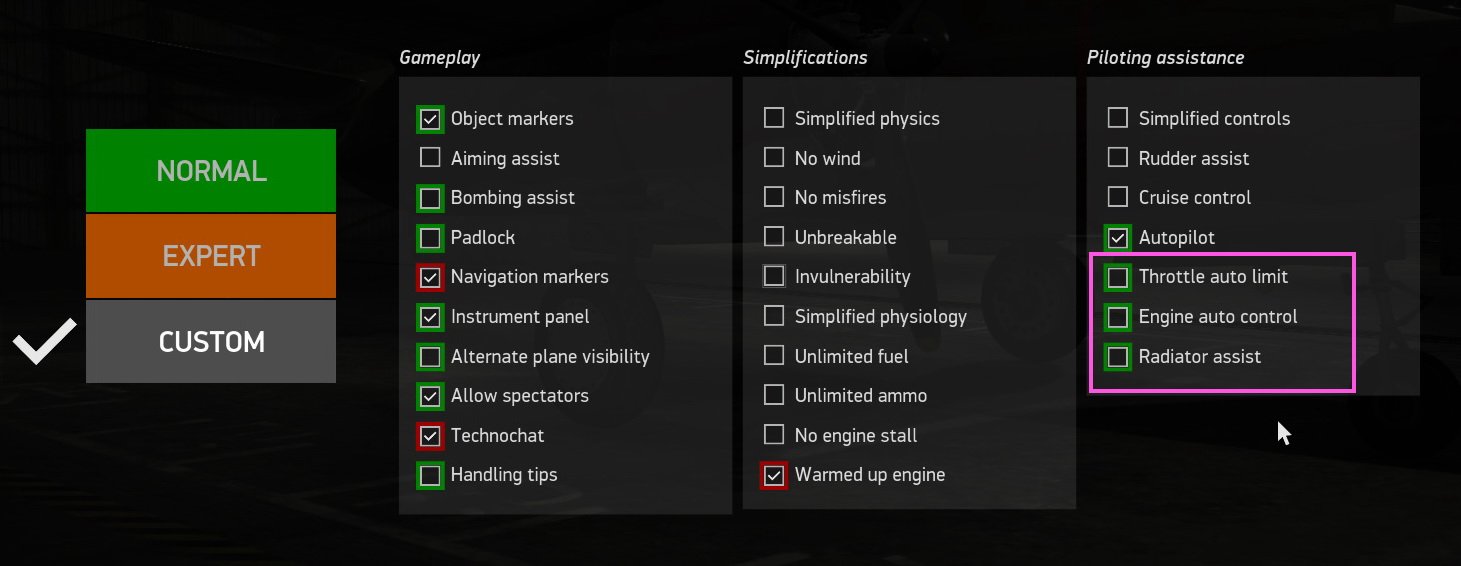Select the NORMAL difficulty preset
This screenshot has height=566, width=1461.
click(x=211, y=171)
